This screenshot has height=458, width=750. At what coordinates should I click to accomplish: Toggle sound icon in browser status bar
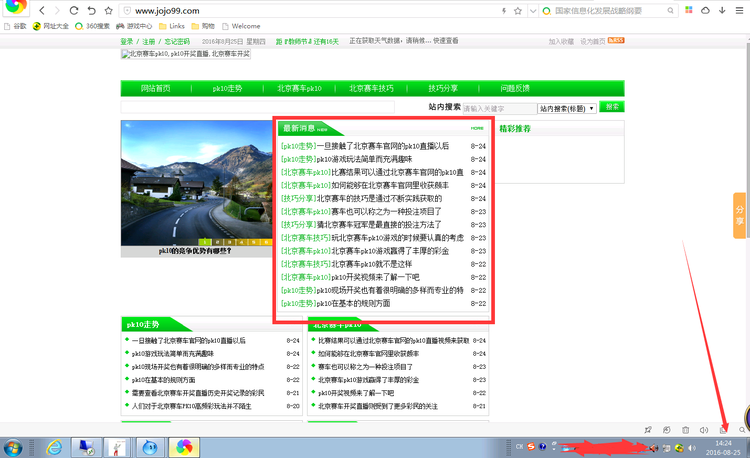(x=704, y=430)
